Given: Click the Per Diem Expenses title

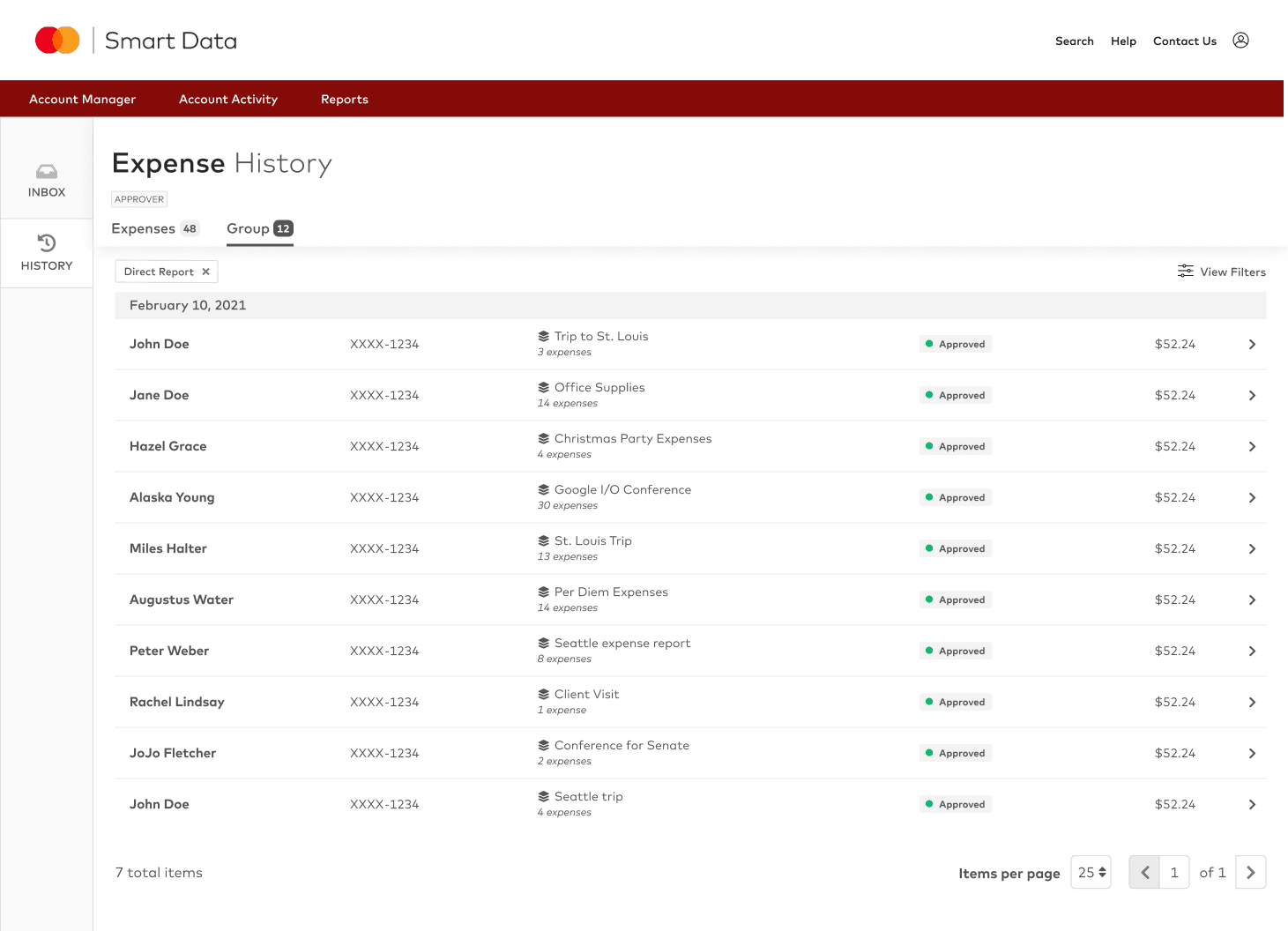Looking at the screenshot, I should (x=611, y=592).
